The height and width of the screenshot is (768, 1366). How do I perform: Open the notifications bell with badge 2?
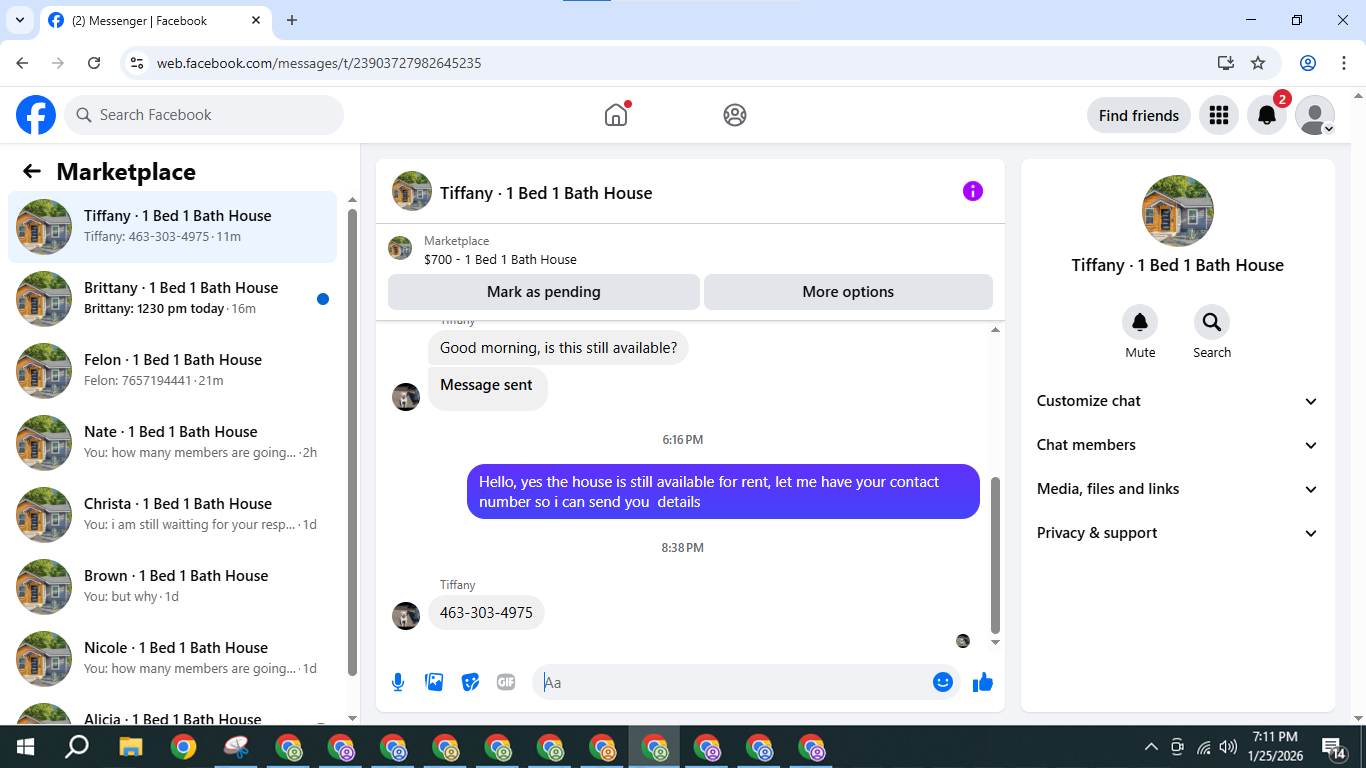tap(1267, 115)
